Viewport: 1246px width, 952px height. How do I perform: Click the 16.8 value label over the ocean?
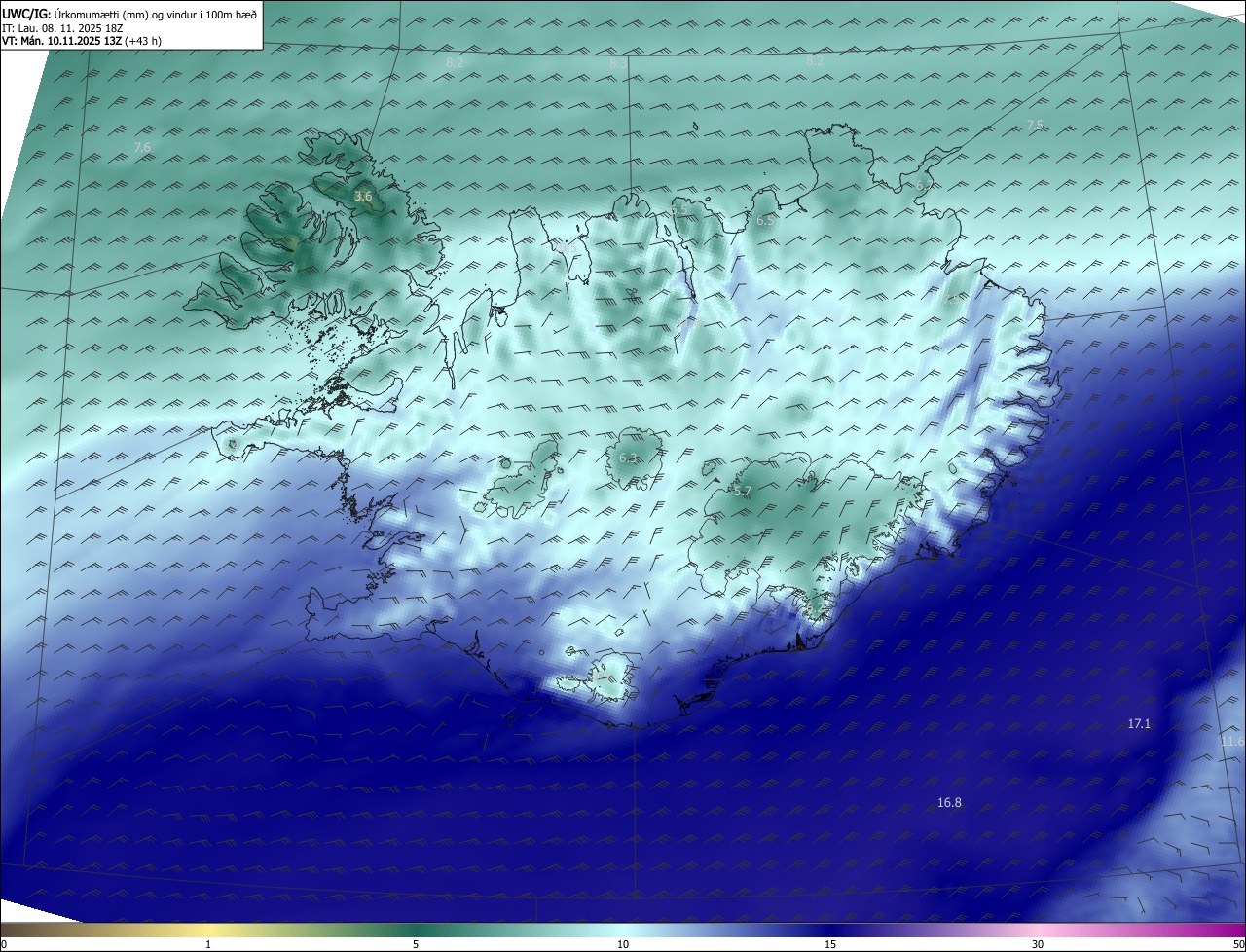click(949, 803)
